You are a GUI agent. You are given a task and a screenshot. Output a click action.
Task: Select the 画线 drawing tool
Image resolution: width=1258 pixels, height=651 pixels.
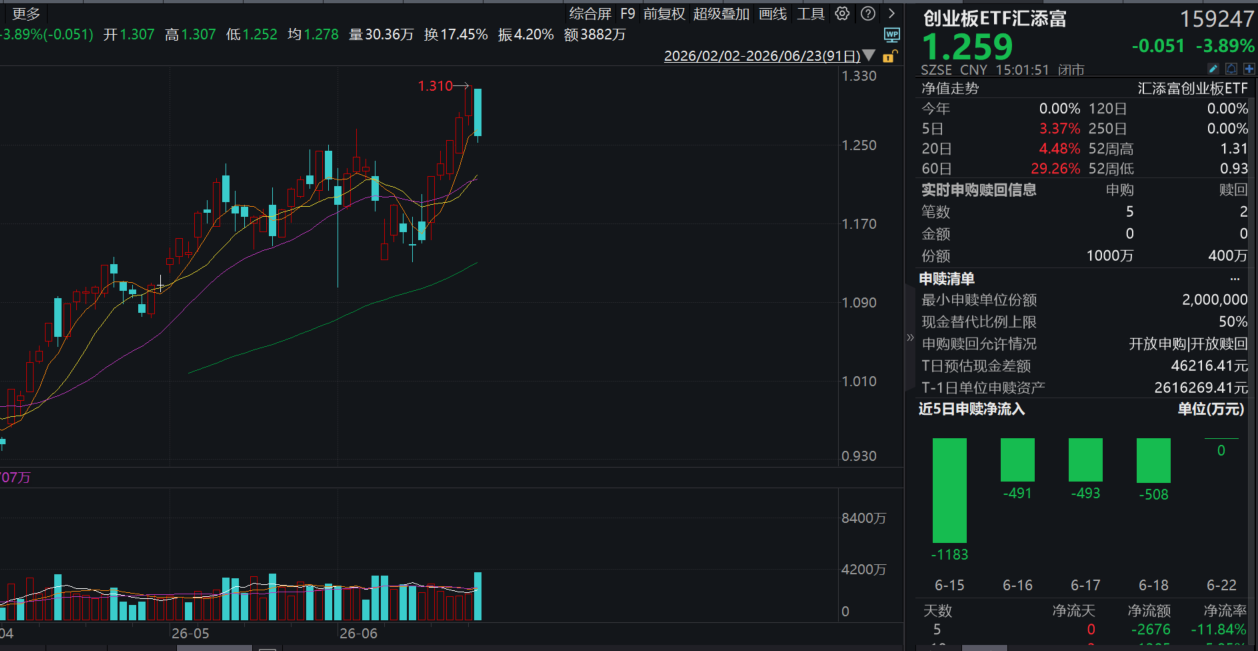click(772, 13)
